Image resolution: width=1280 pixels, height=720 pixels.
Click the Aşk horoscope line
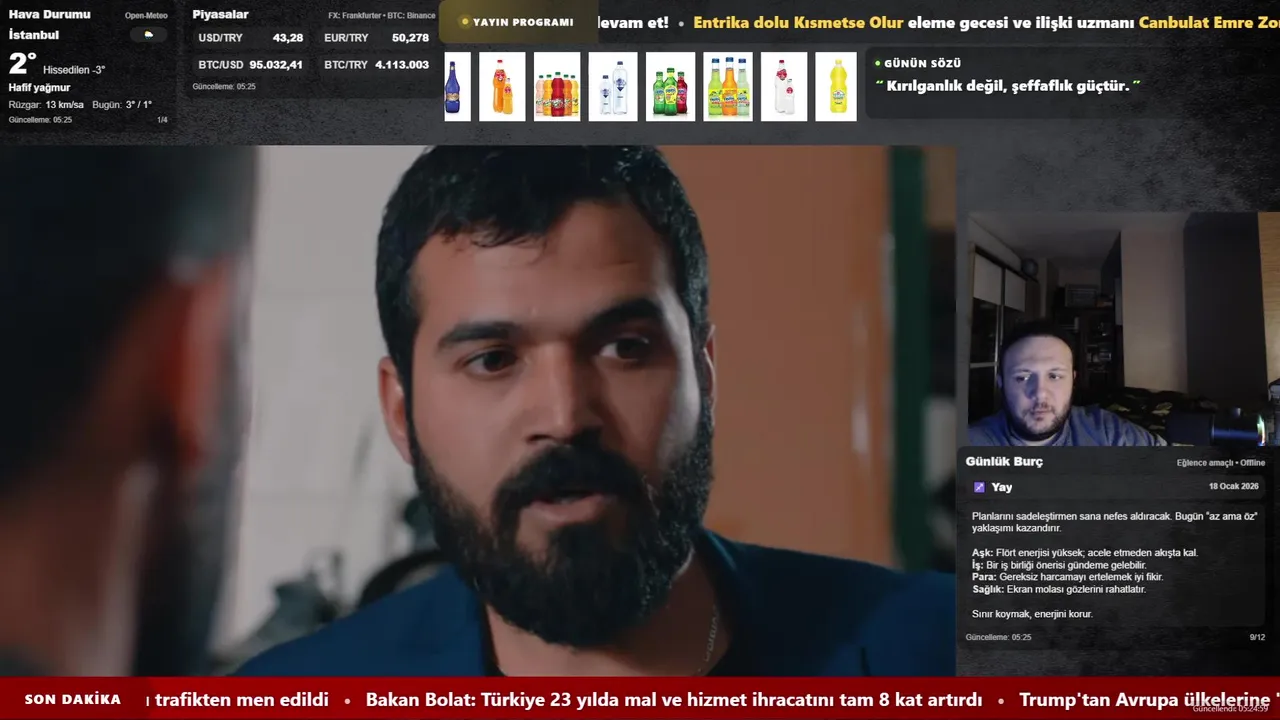(x=1085, y=553)
